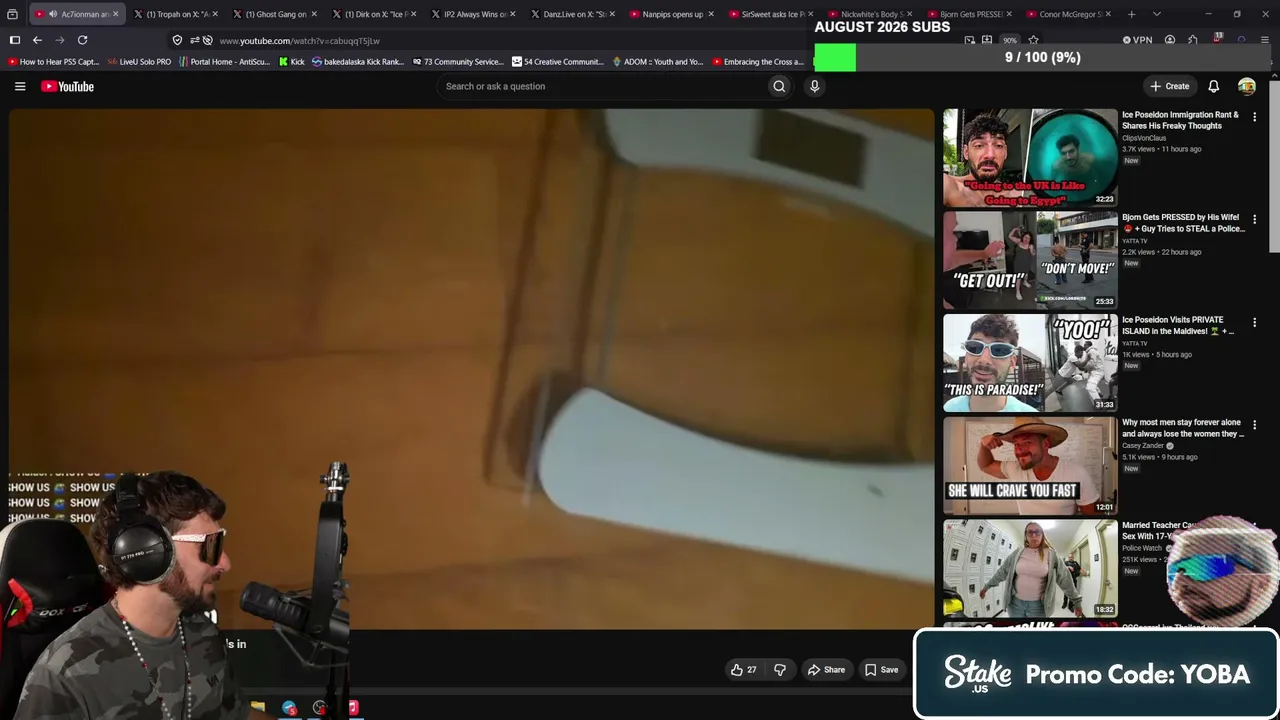Open the Portal Home - AntiScu bookmark
The image size is (1280, 720).
[224, 61]
